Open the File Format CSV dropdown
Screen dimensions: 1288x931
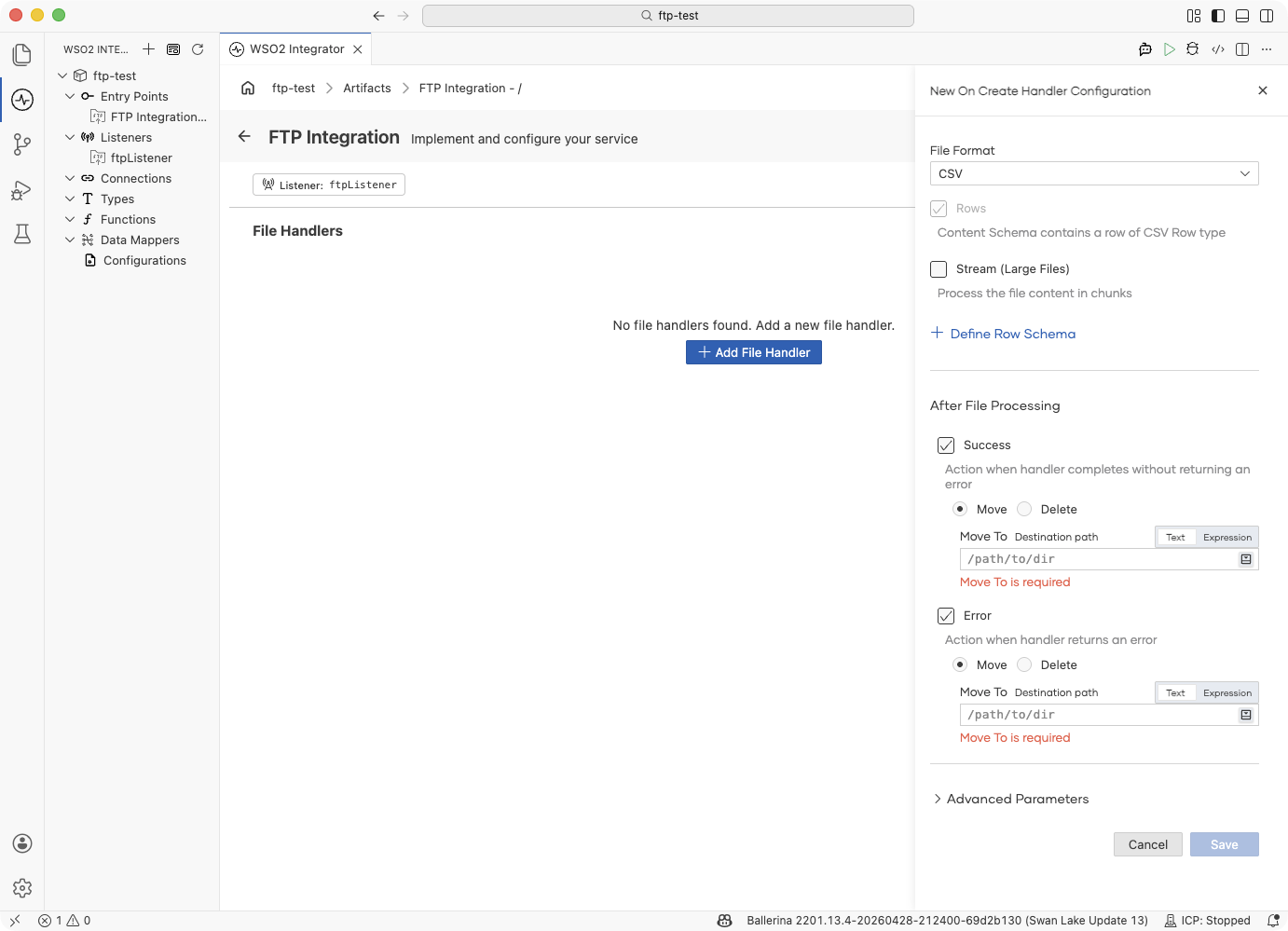(x=1094, y=173)
